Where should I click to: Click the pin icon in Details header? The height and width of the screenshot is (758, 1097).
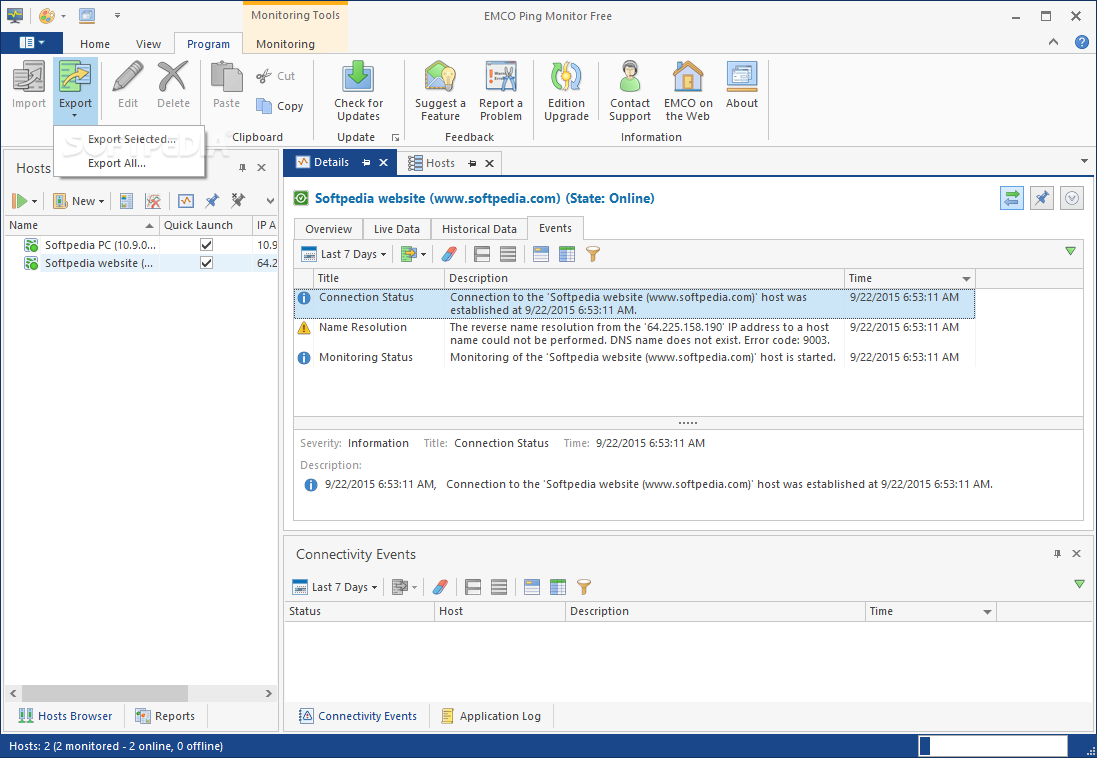[x=1042, y=198]
